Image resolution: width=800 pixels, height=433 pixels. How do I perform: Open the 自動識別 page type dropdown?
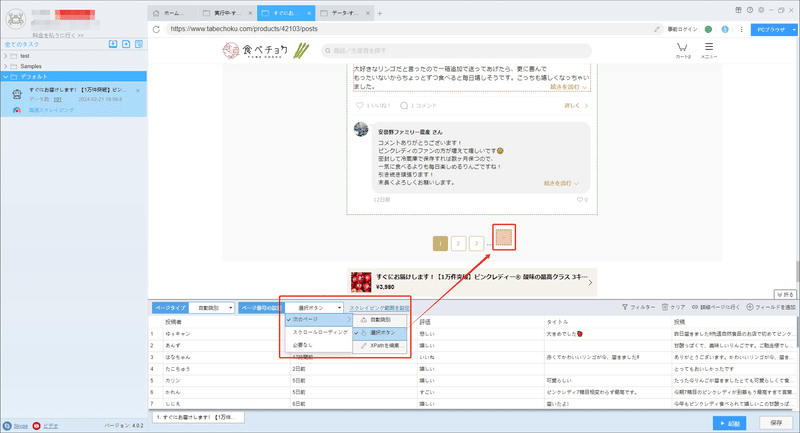(x=212, y=308)
